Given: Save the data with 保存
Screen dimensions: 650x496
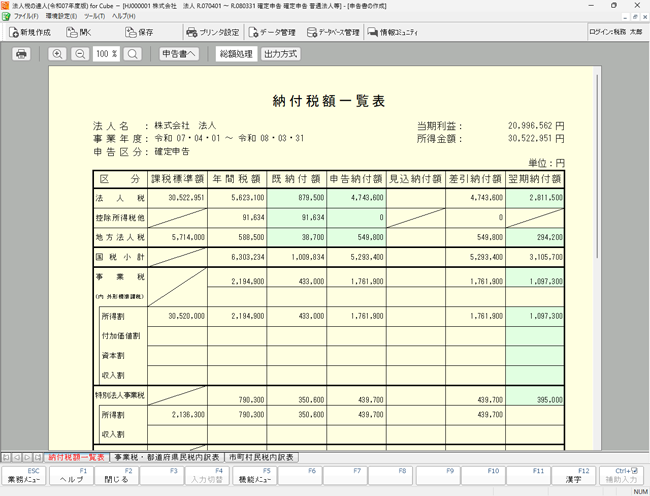Looking at the screenshot, I should (138, 32).
